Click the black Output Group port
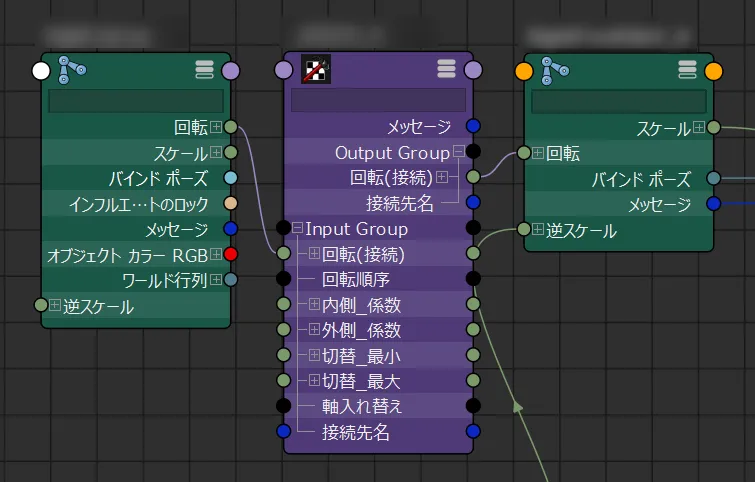The width and height of the screenshot is (755, 482). point(473,152)
